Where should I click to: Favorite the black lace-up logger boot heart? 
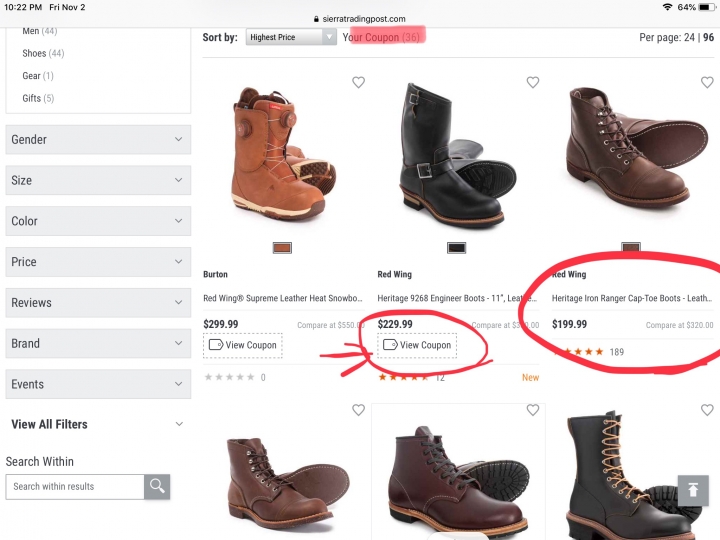707,410
